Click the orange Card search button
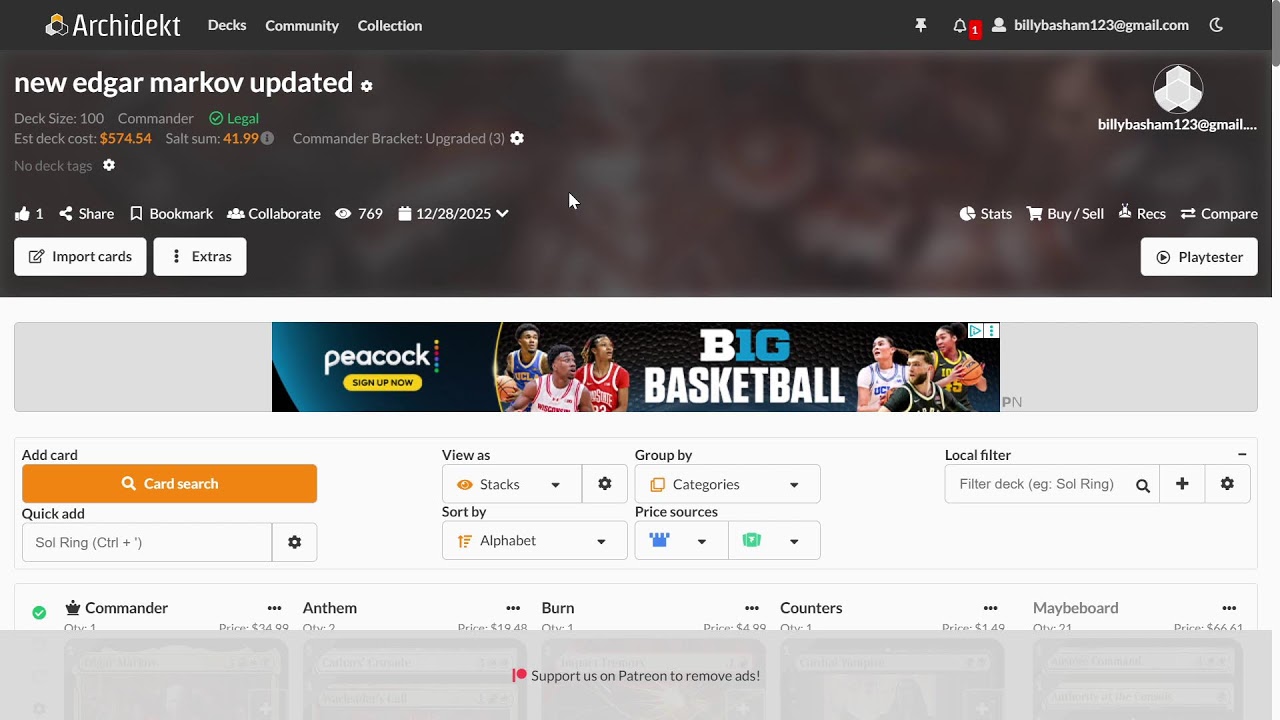 tap(169, 484)
